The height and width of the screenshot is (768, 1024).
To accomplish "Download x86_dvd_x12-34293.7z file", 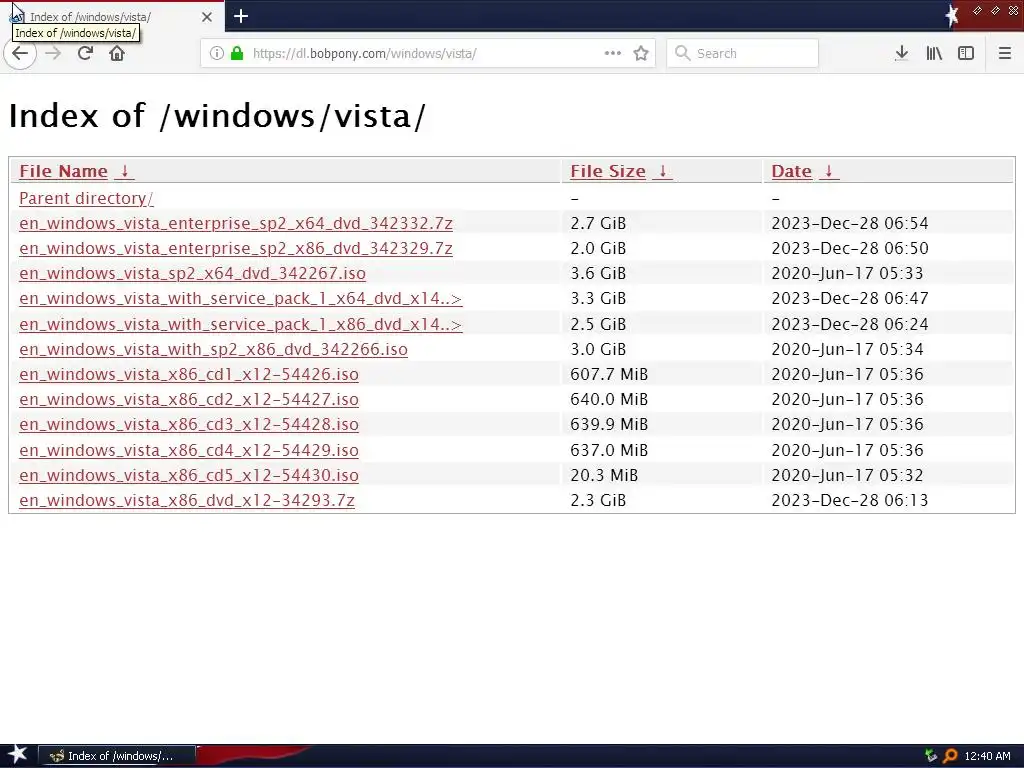I will [x=187, y=500].
